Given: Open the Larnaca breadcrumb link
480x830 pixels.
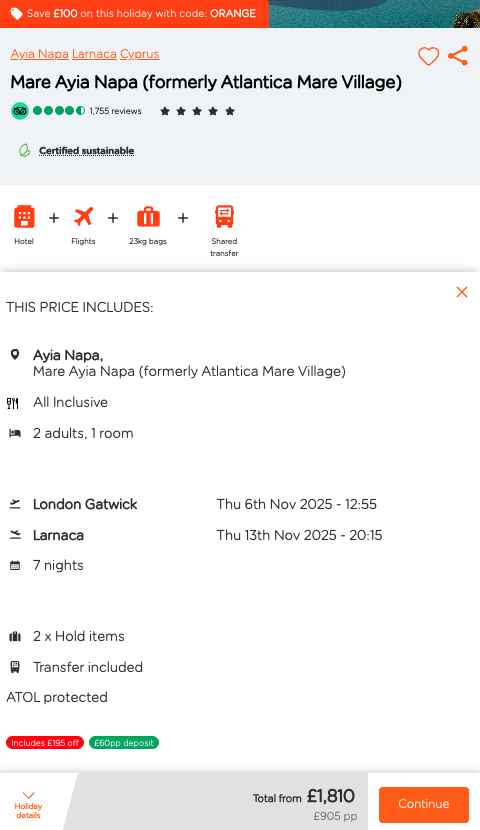Looking at the screenshot, I should 94,54.
